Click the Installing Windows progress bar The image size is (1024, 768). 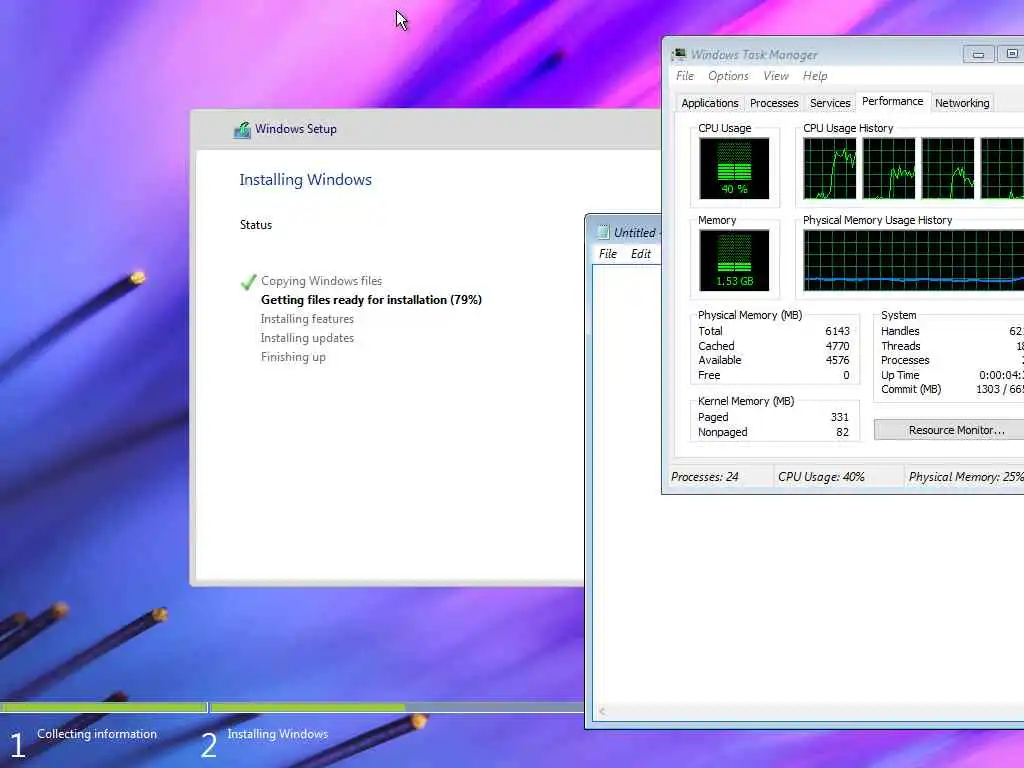coord(397,707)
